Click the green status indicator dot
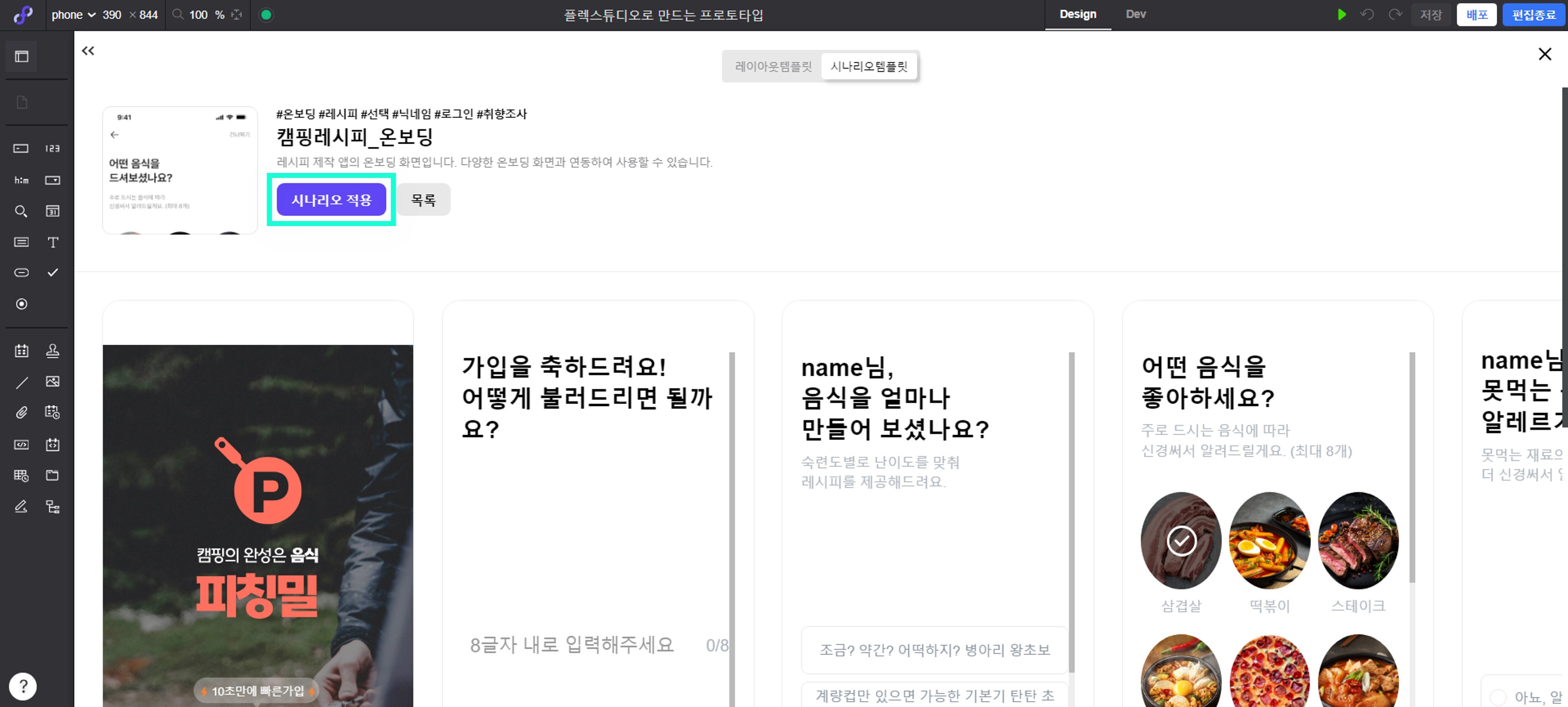Screen dimensions: 1568x707 (x=266, y=15)
